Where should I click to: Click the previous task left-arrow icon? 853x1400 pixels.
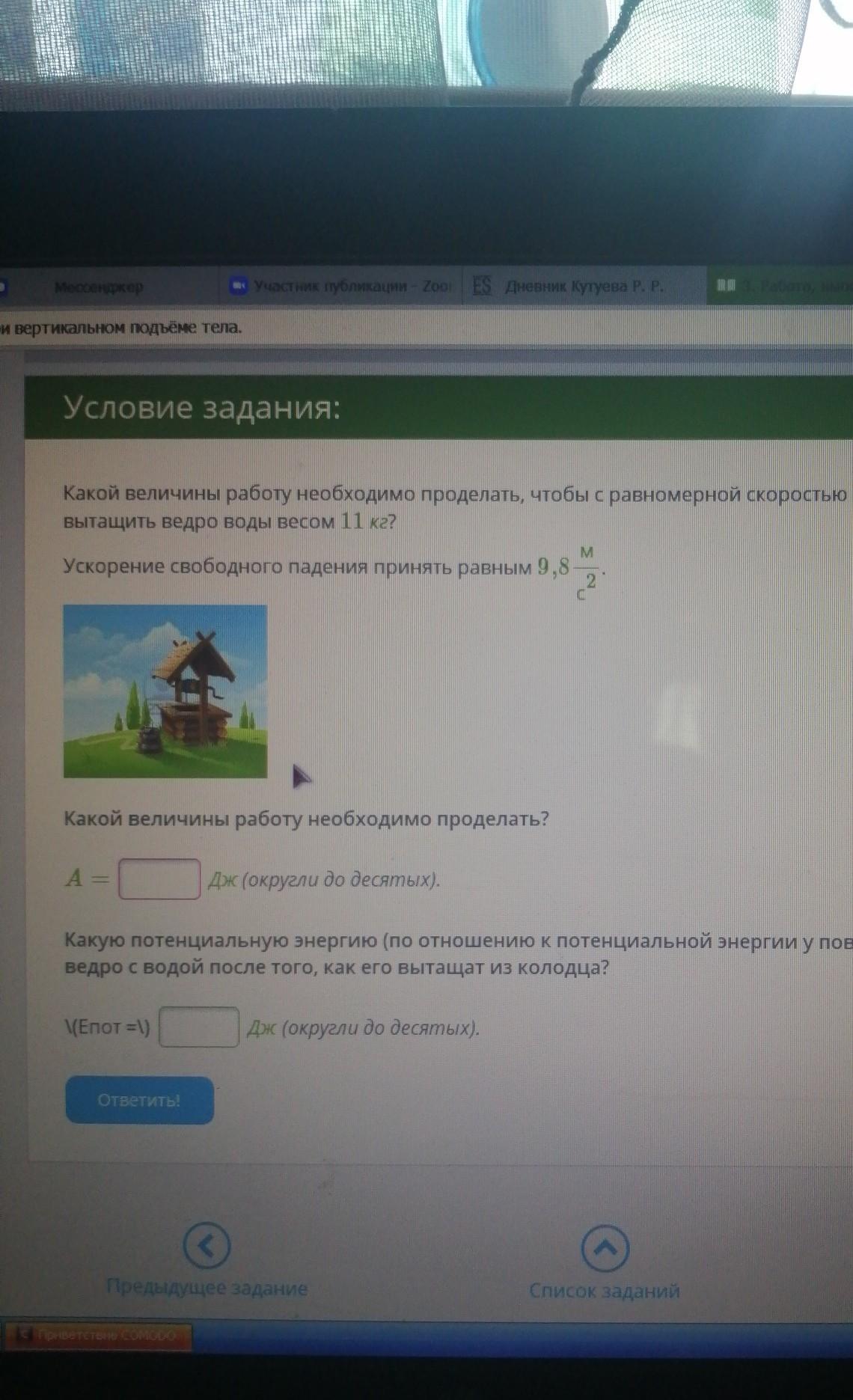[207, 1247]
